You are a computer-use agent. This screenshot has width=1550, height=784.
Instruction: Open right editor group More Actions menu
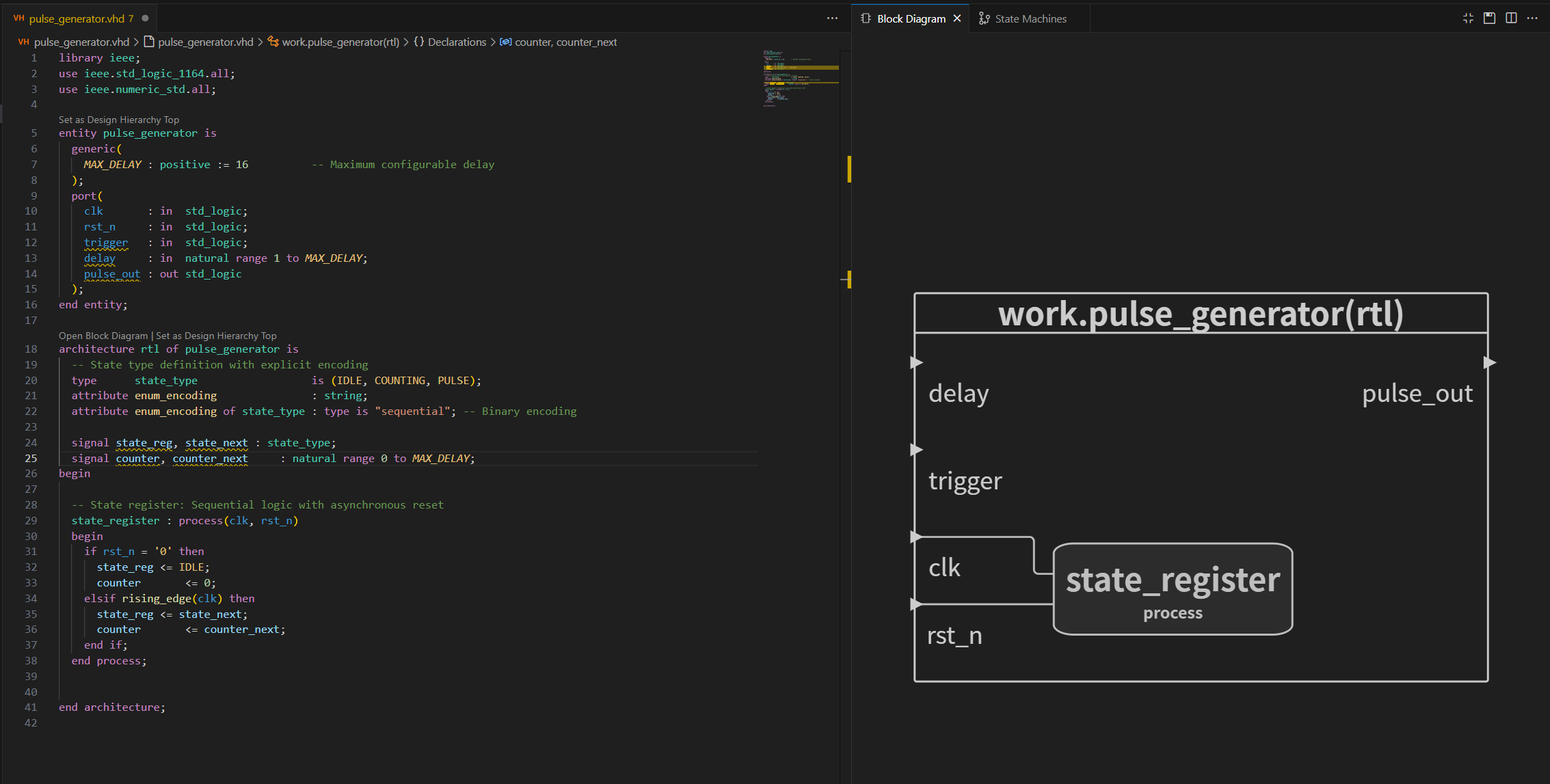point(1532,18)
